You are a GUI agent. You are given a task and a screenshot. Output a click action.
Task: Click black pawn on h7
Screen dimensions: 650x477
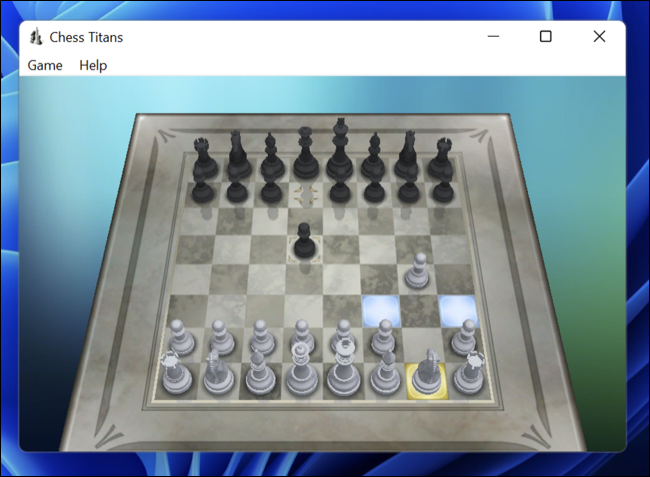coord(443,189)
